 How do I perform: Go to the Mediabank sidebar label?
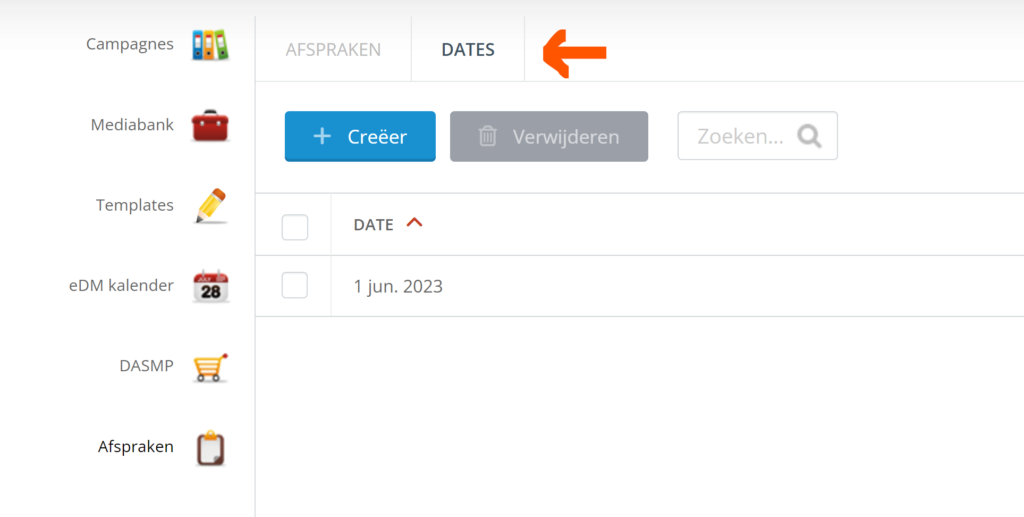(133, 125)
